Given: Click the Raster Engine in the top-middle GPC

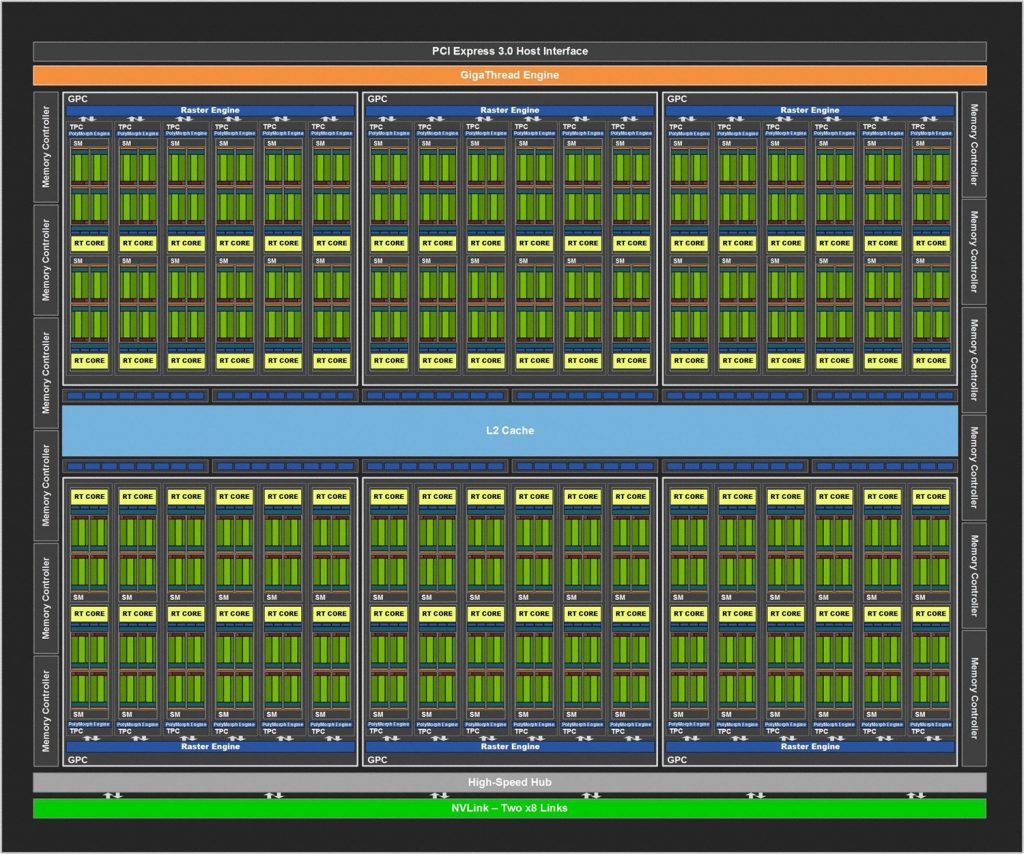Looking at the screenshot, I should coord(510,110).
